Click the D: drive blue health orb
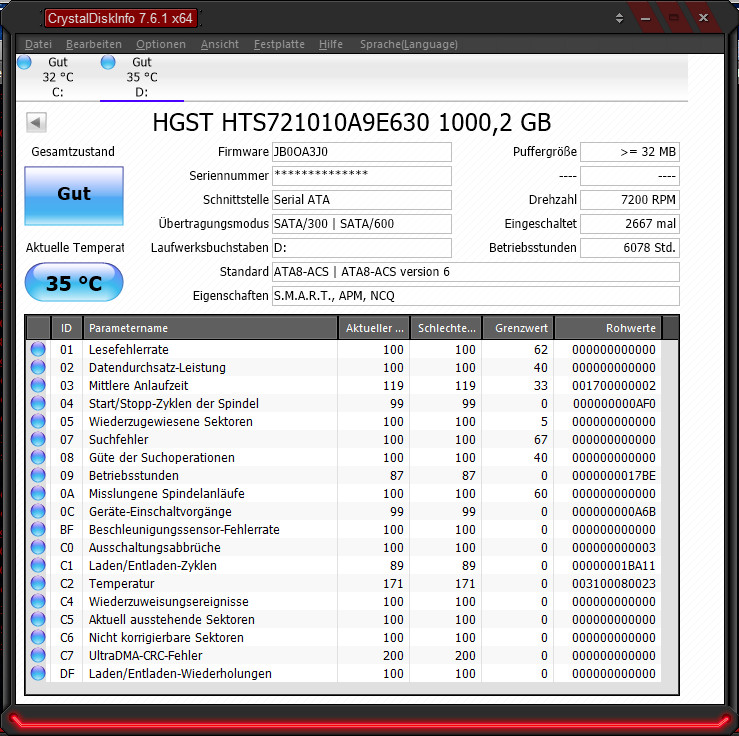739x736 pixels. point(108,62)
